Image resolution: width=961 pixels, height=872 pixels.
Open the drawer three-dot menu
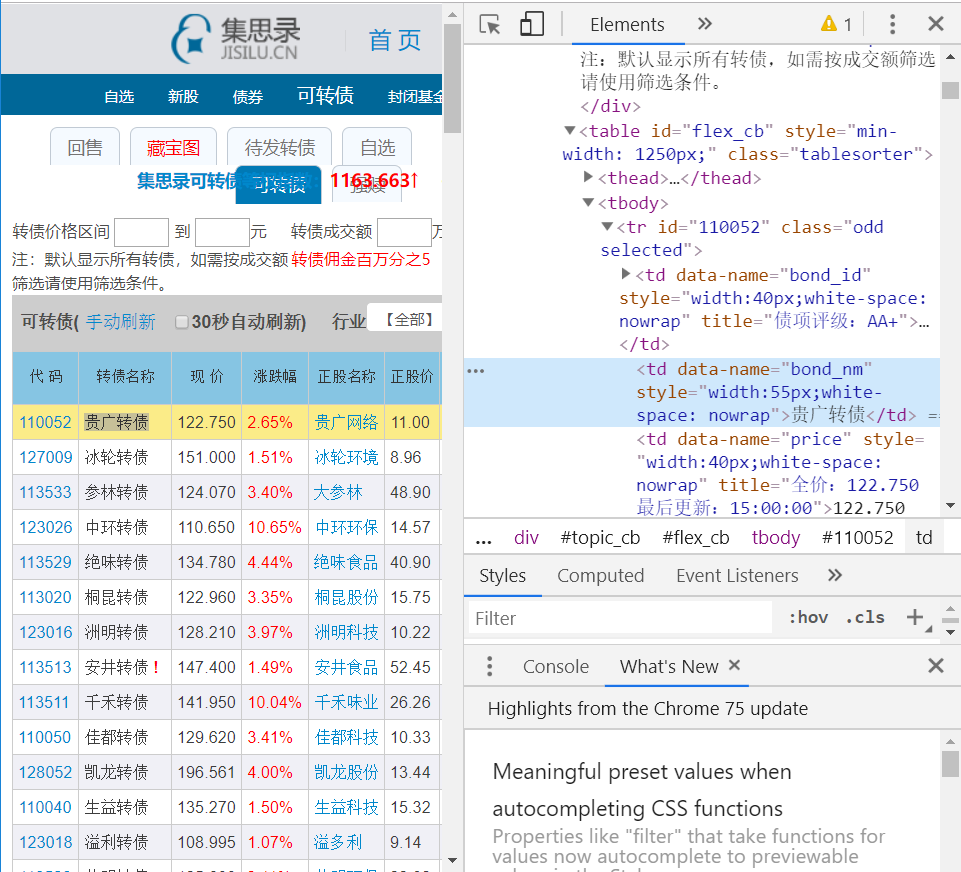(x=489, y=666)
